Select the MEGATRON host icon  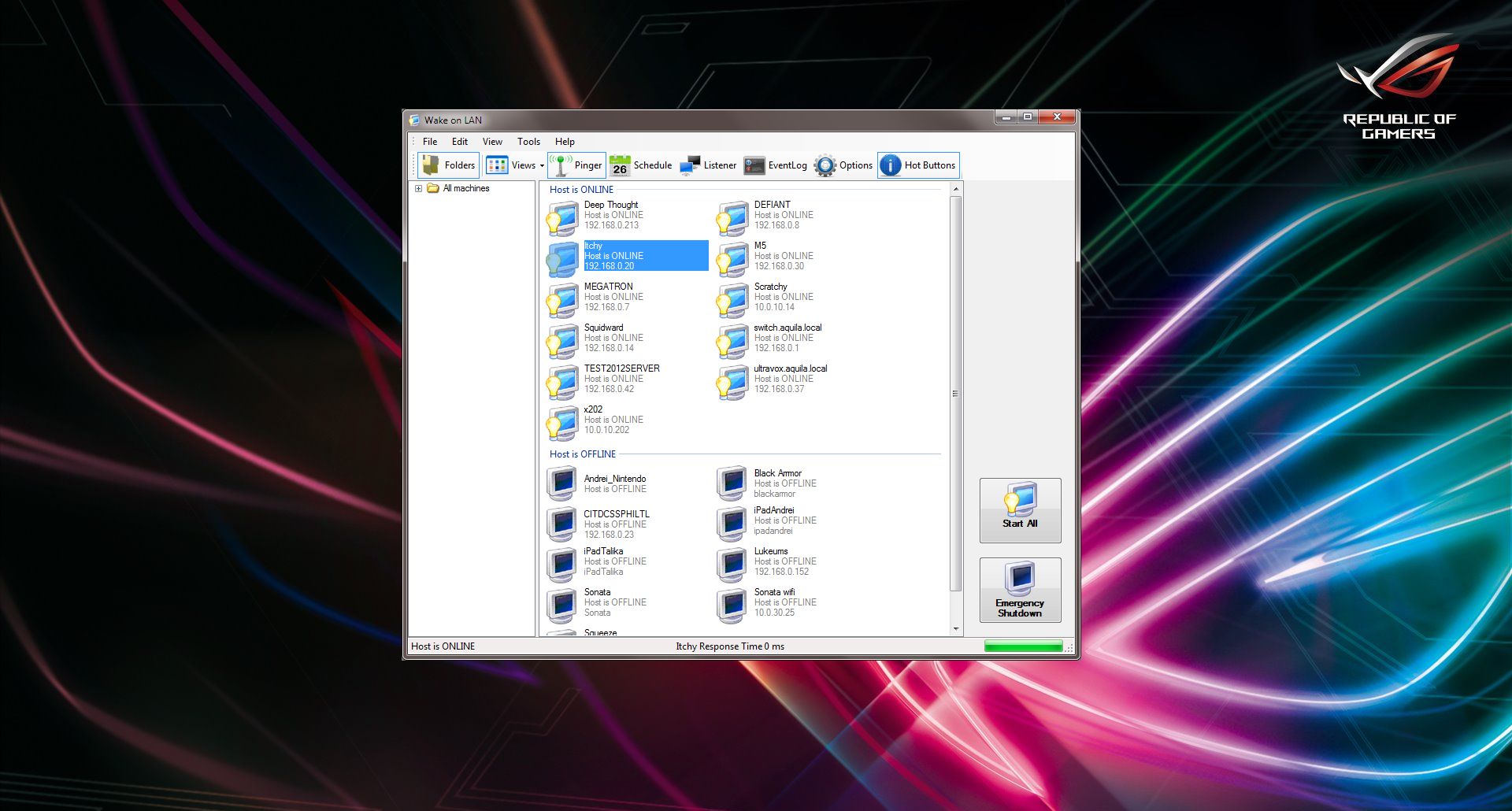(x=563, y=300)
